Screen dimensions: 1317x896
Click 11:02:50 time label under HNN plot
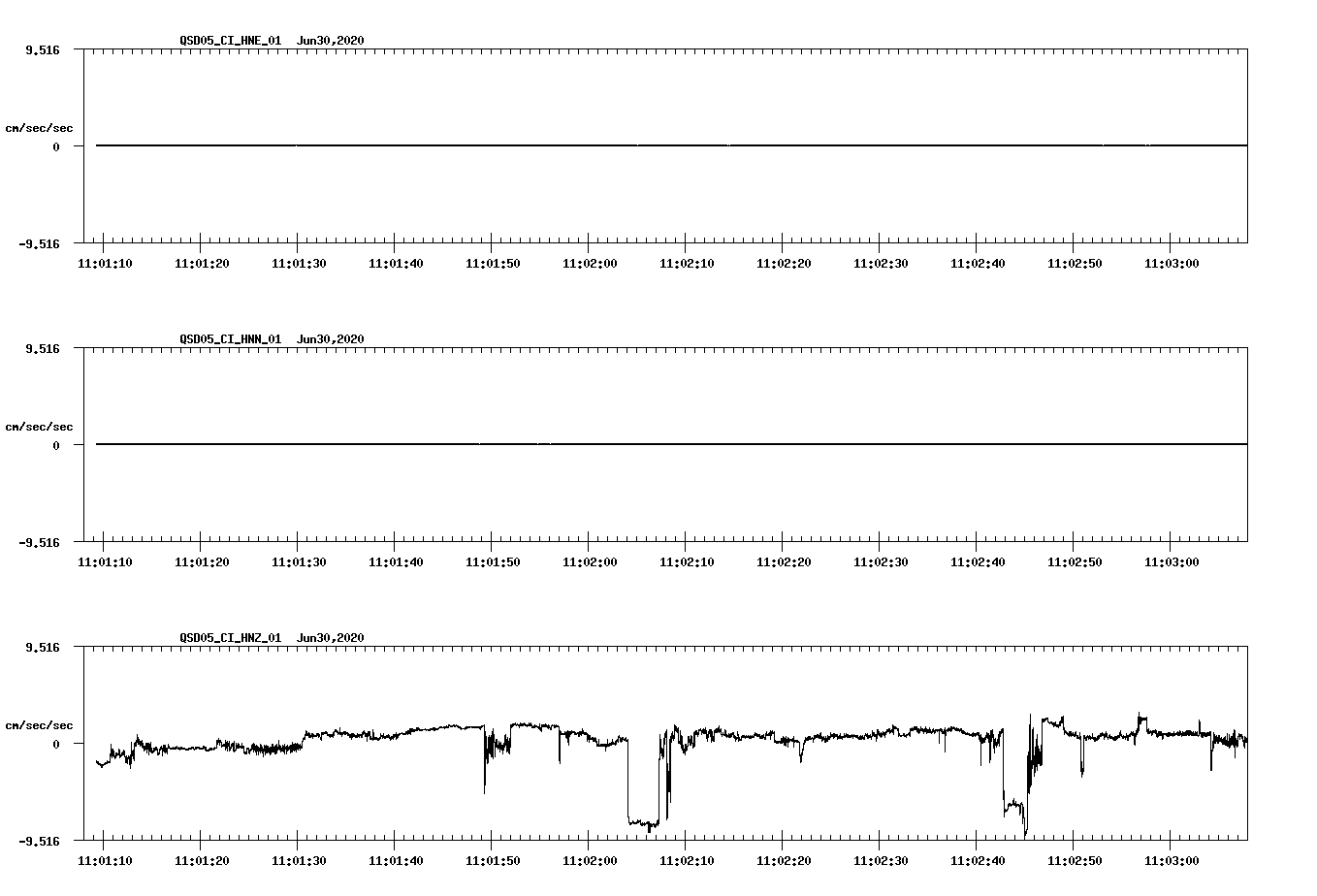[x=1075, y=562]
